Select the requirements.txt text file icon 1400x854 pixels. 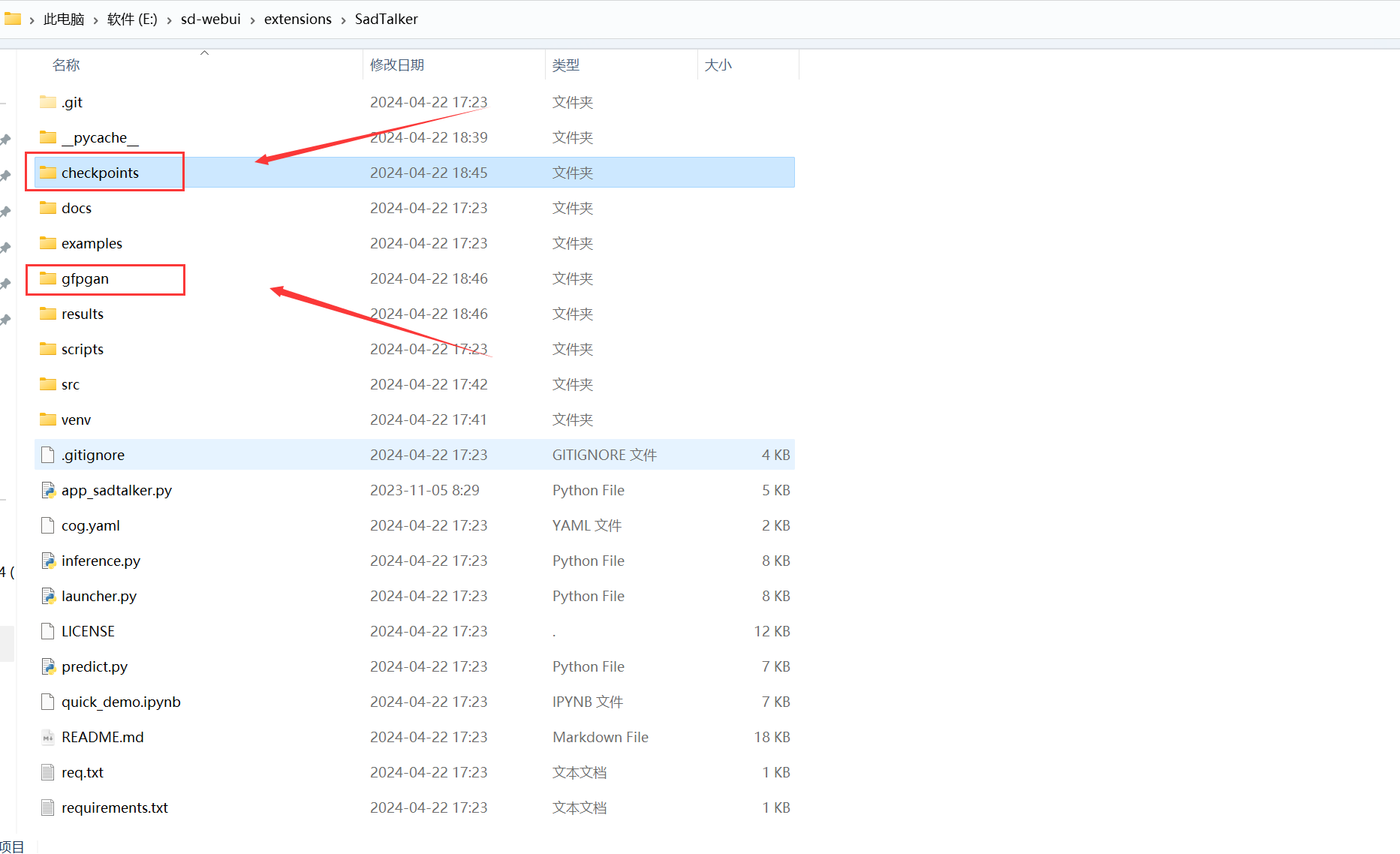tap(48, 807)
